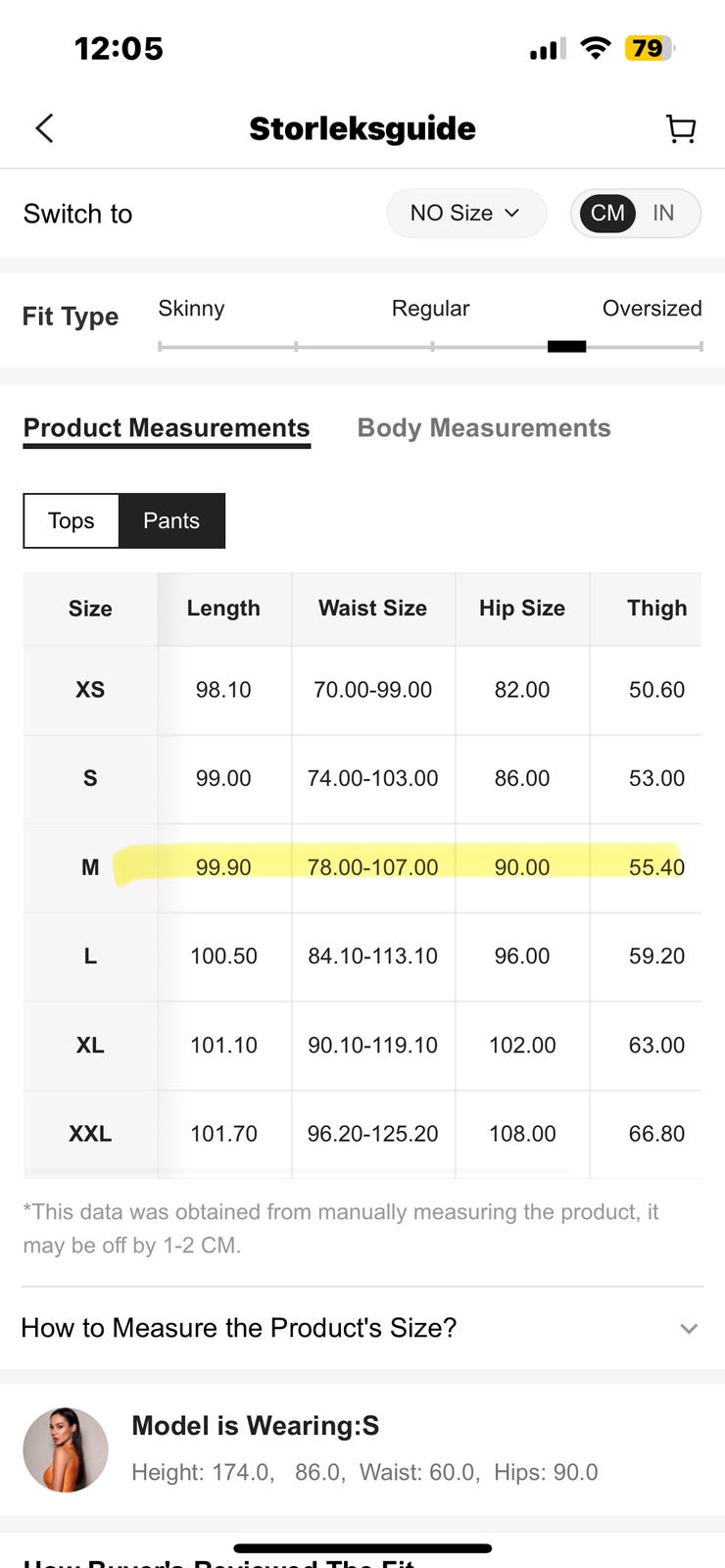Show the Tops measurements
This screenshot has width=725, height=1568.
72,520
